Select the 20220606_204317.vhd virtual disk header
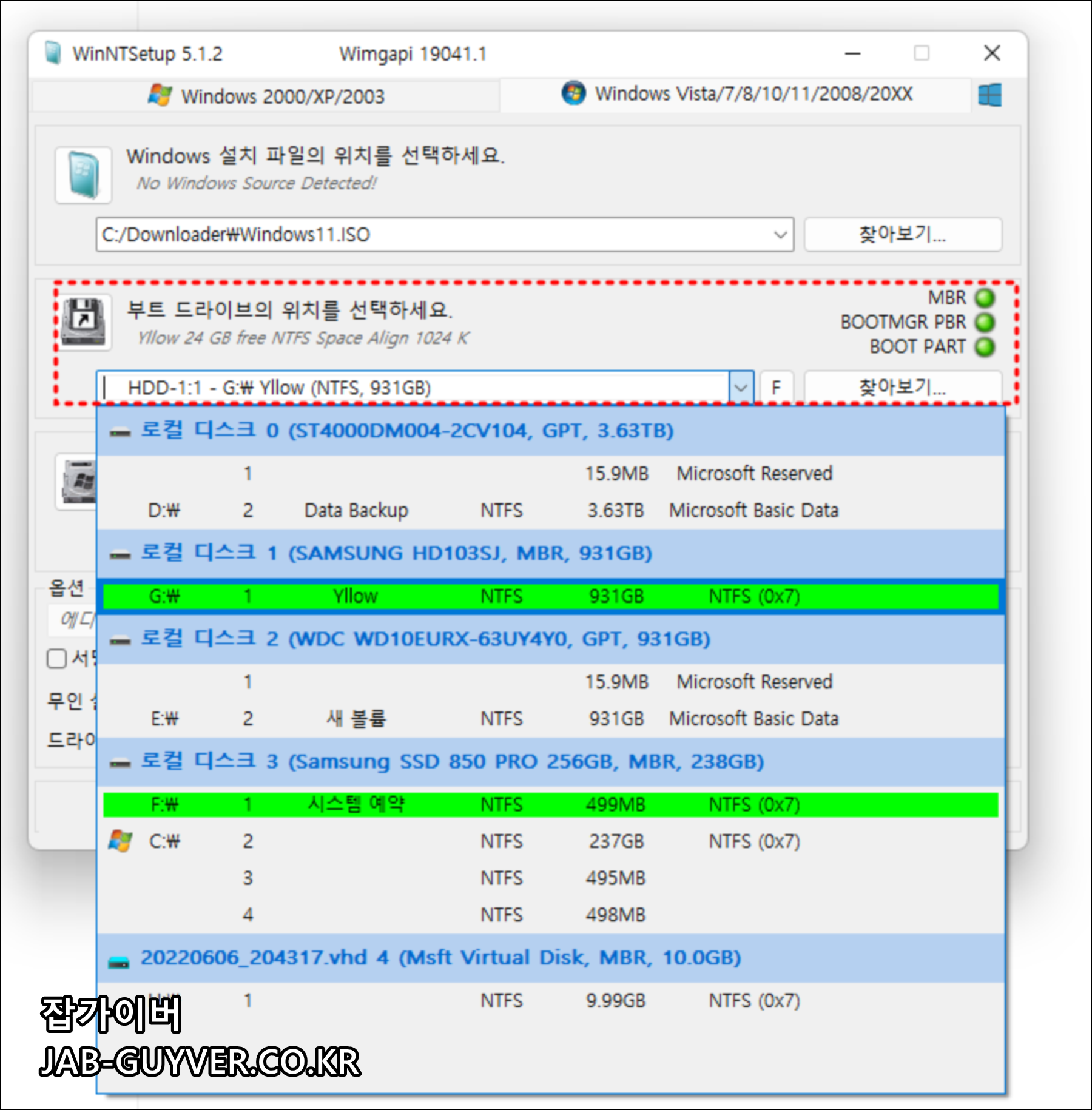Image resolution: width=1092 pixels, height=1110 pixels. tap(550, 958)
